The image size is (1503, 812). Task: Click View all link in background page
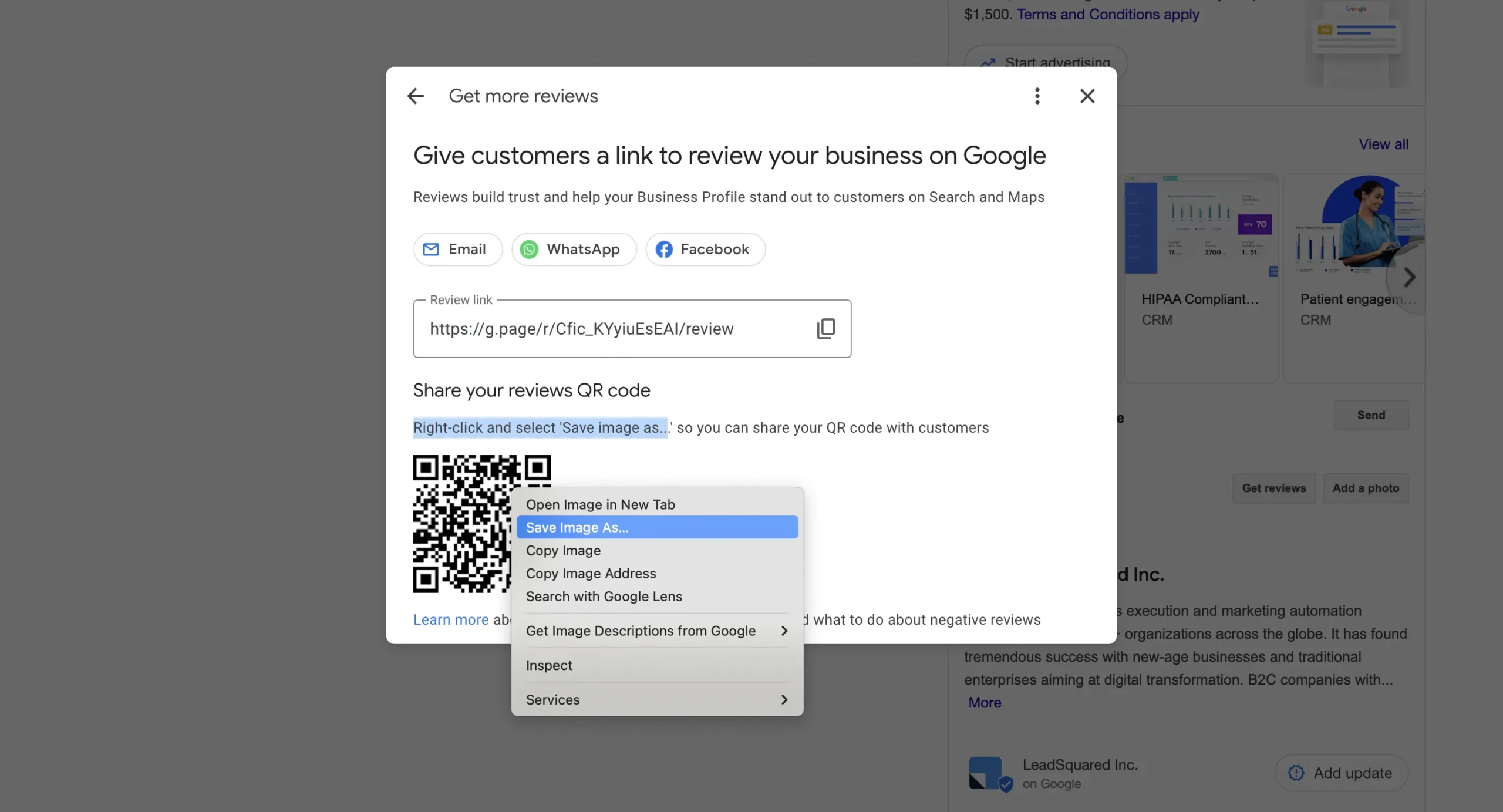(x=1383, y=144)
